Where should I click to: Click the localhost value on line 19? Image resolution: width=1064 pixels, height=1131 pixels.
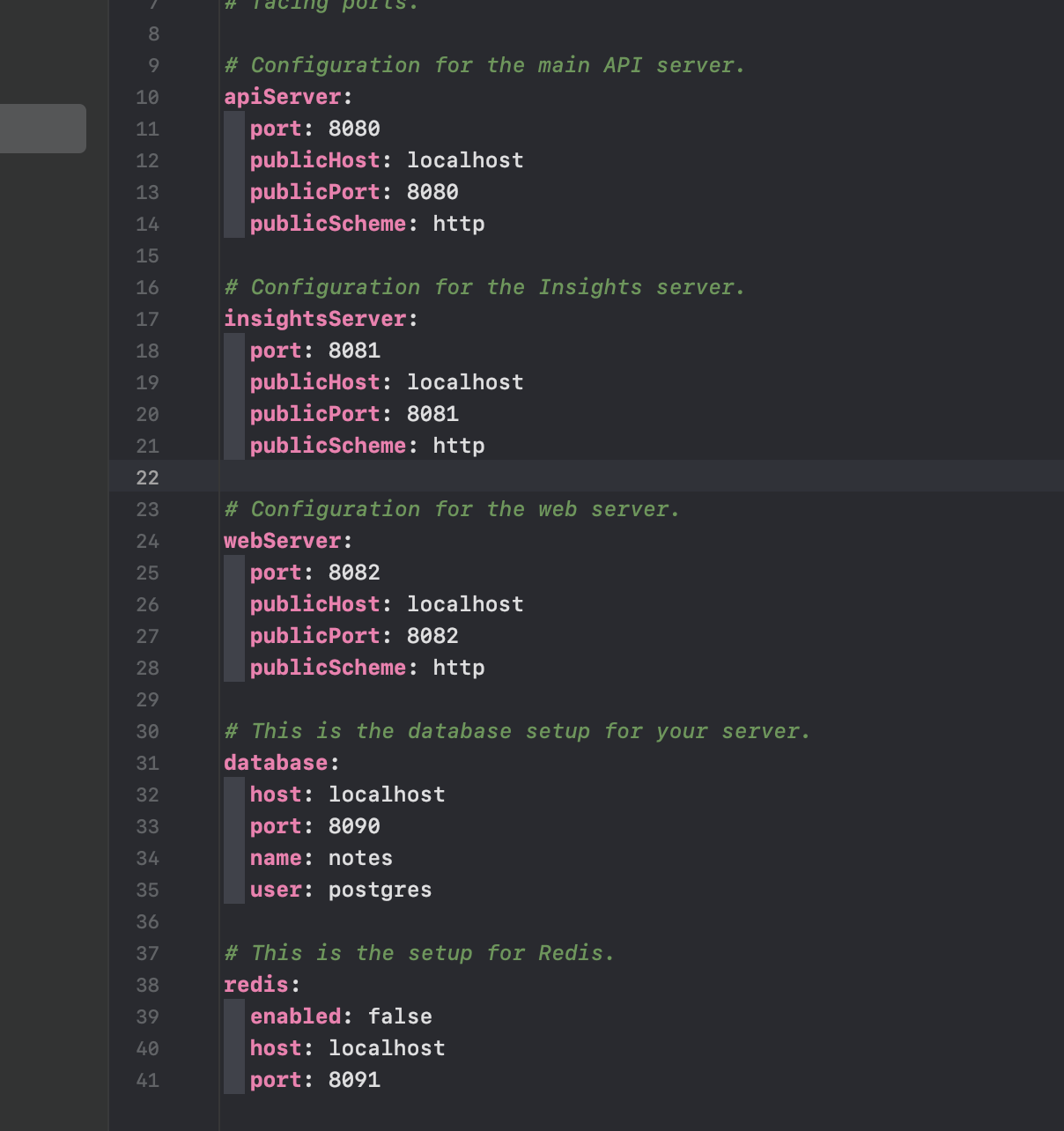[465, 382]
